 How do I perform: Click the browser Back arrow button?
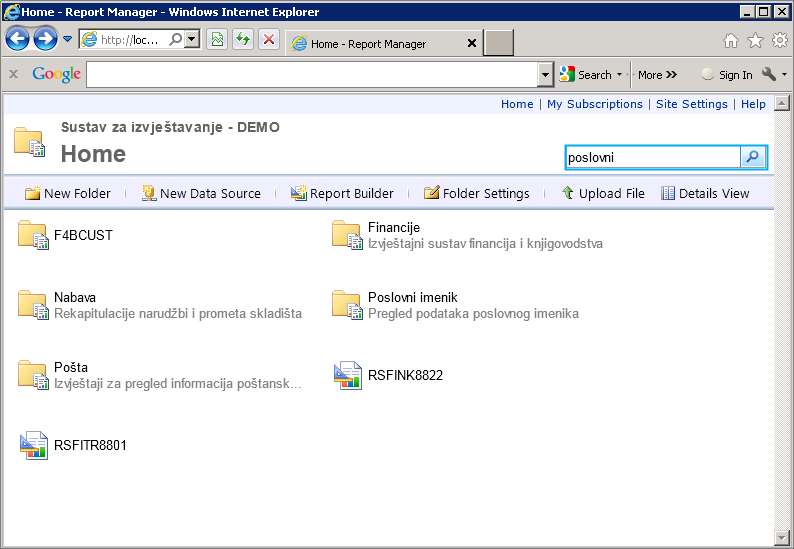pyautogui.click(x=17, y=39)
